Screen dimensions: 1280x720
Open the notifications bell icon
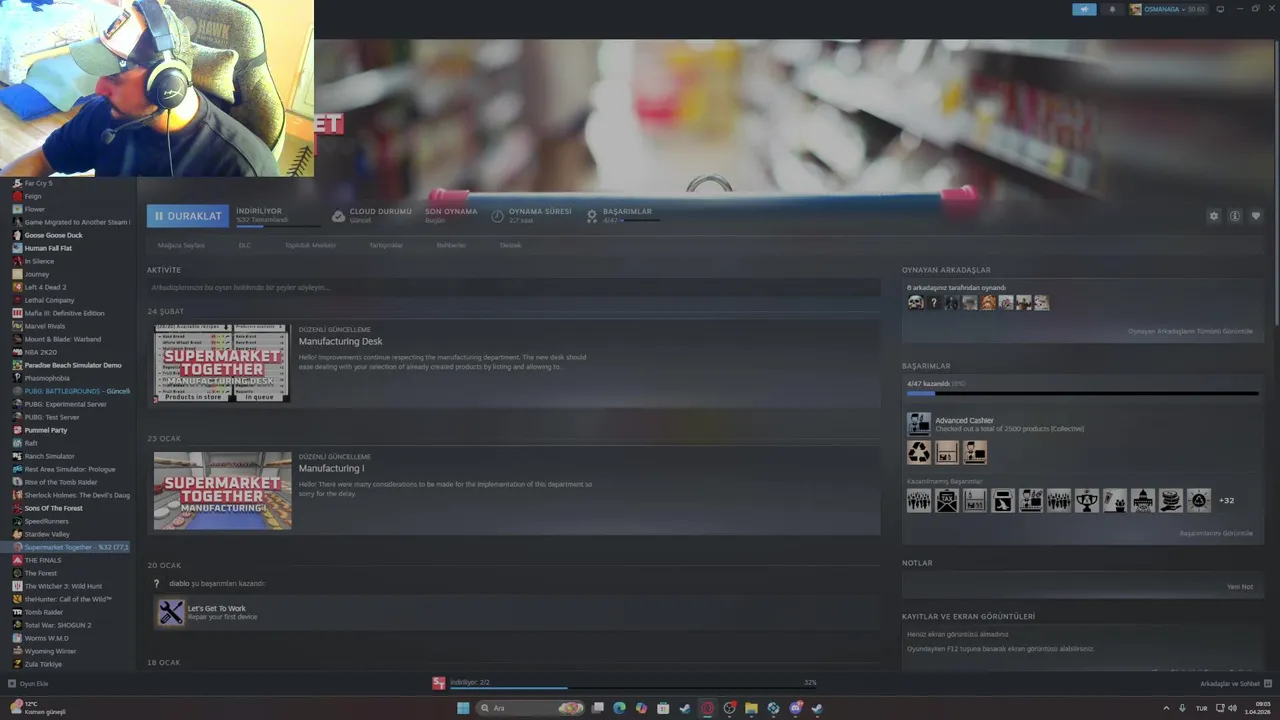[x=1112, y=9]
